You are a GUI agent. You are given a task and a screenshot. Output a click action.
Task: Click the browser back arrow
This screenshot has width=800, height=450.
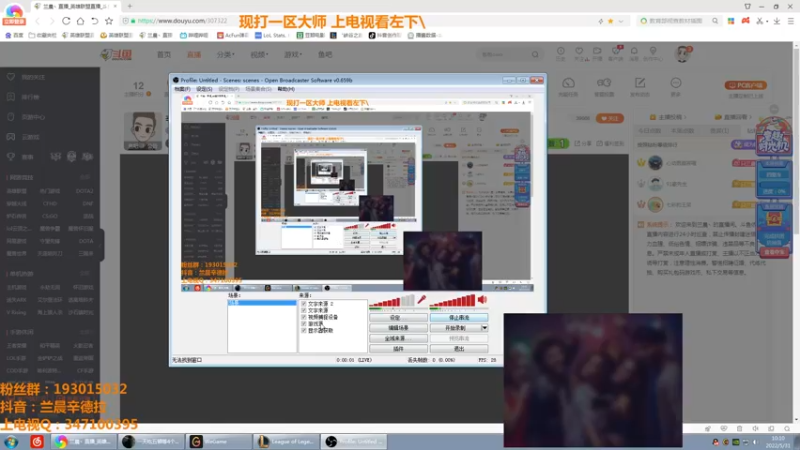37,21
